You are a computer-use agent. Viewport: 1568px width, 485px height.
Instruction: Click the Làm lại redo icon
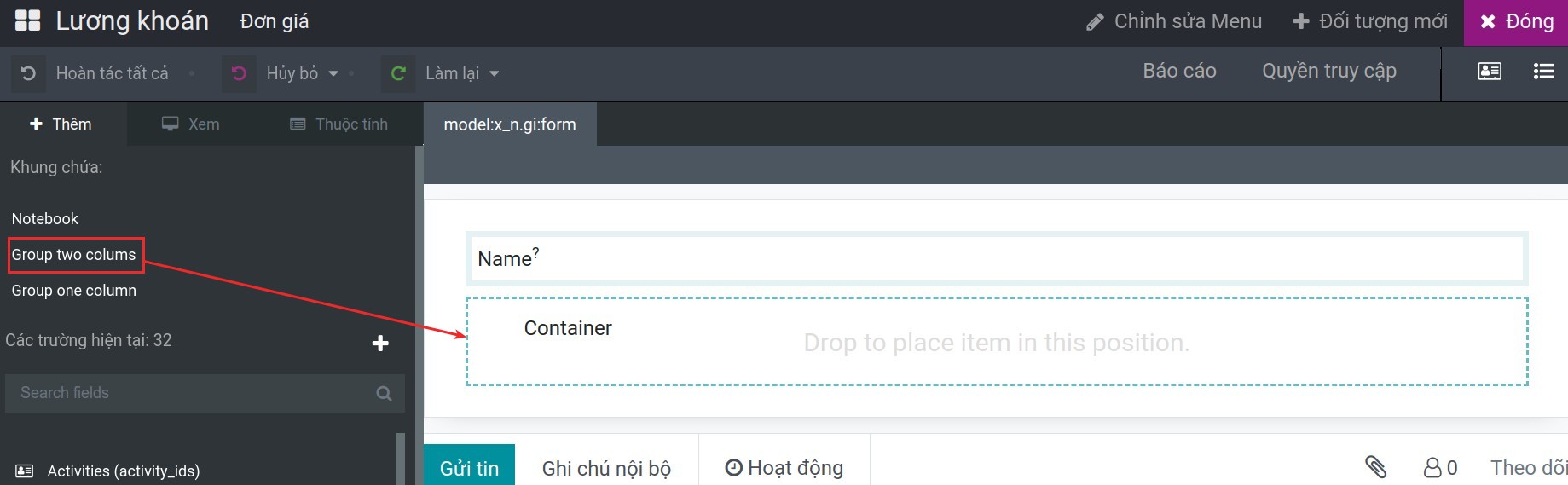(398, 73)
